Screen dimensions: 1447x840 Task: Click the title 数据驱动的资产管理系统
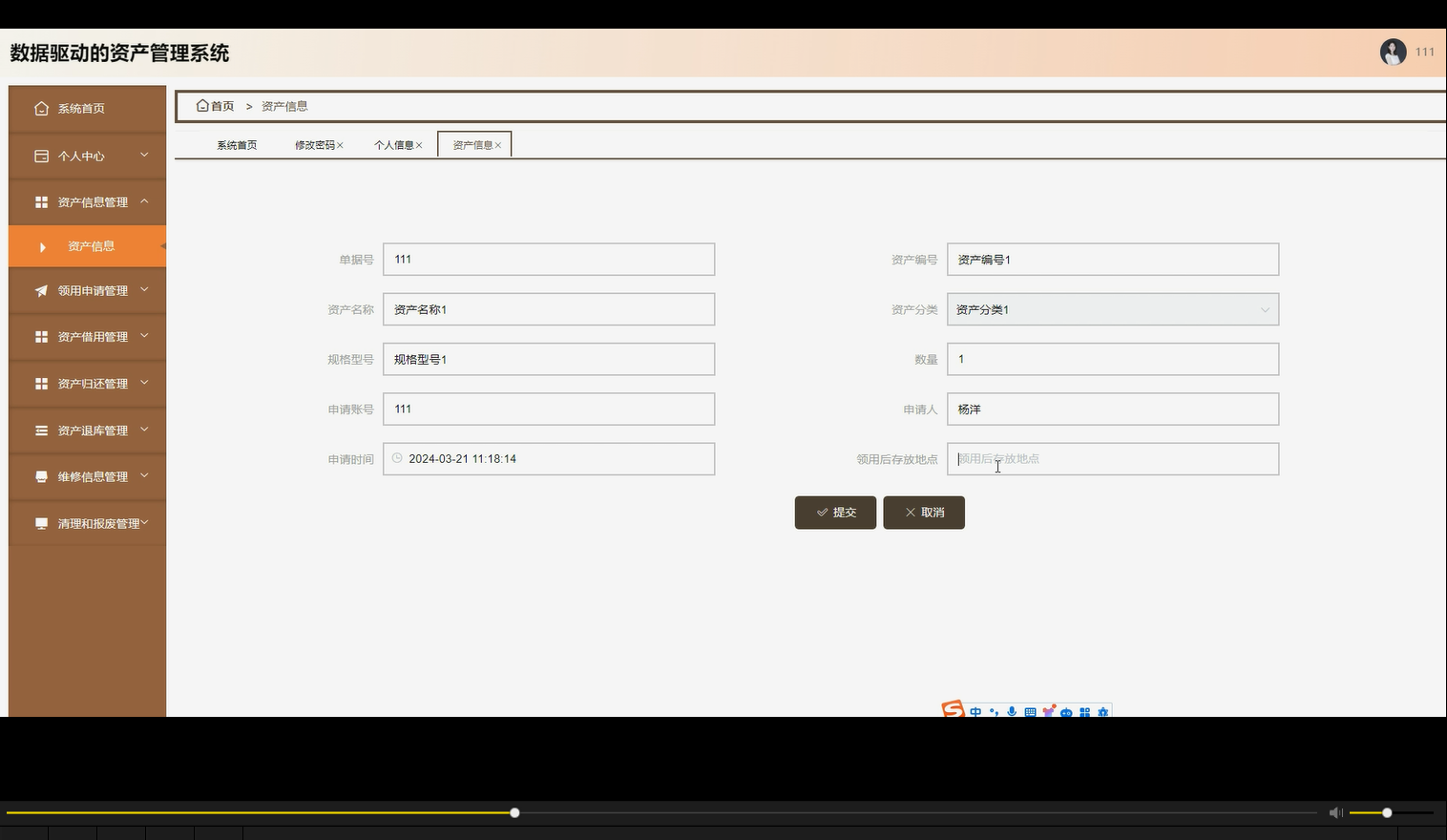tap(119, 53)
